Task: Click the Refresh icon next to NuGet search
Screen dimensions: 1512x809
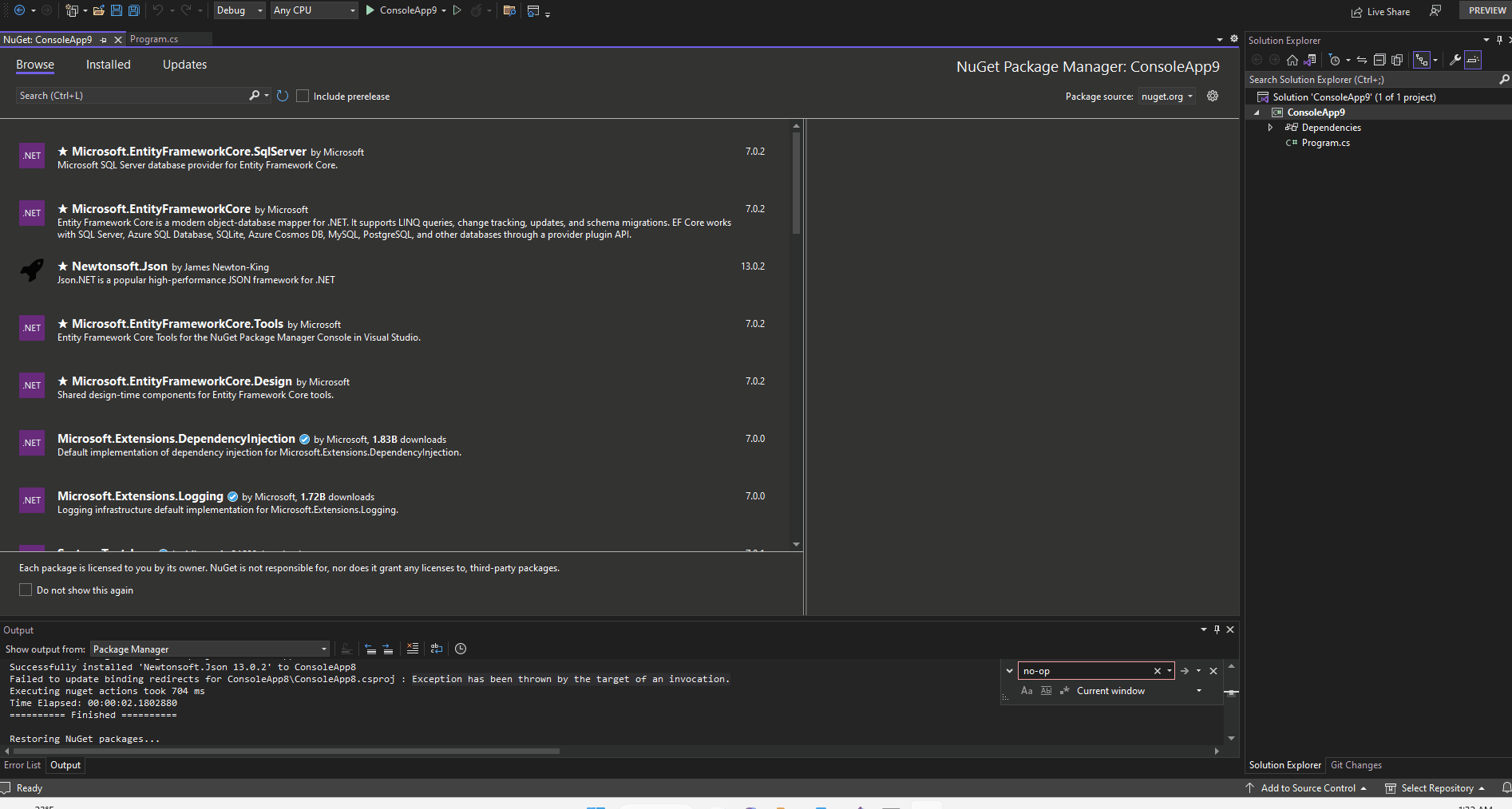Action: pos(282,95)
